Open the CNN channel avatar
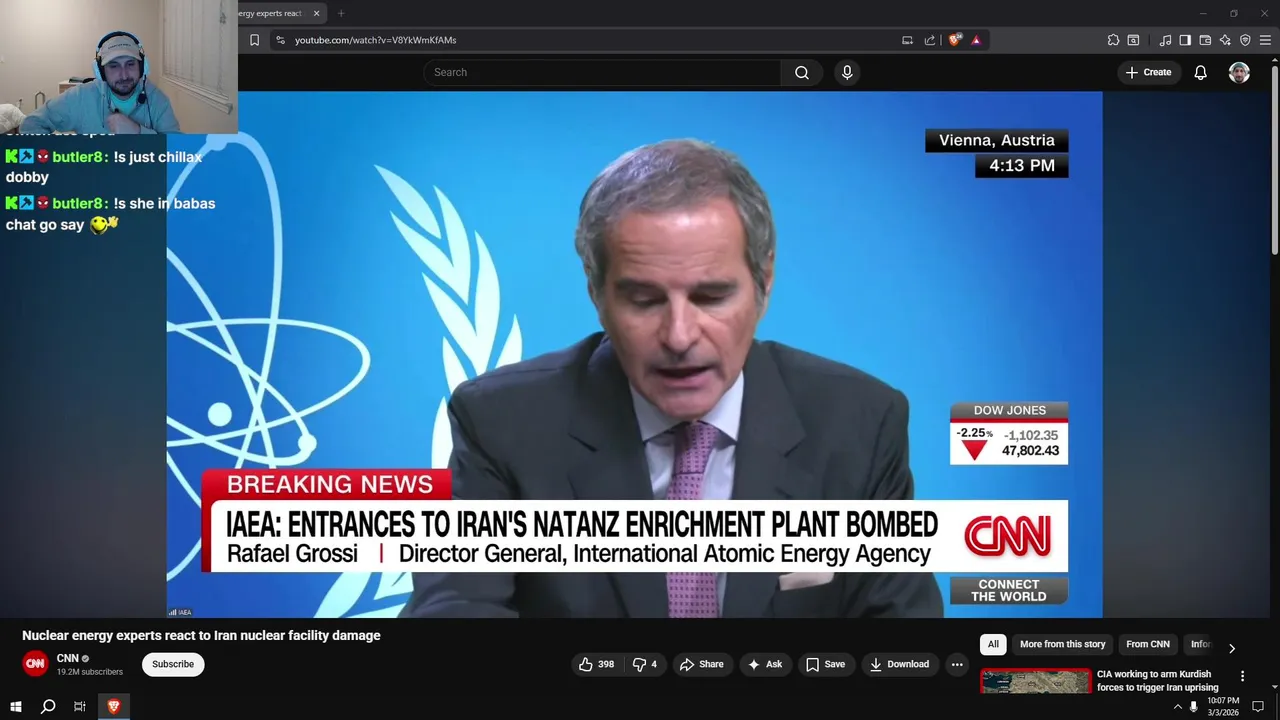Screen dimensions: 1280x720 tap(35, 664)
